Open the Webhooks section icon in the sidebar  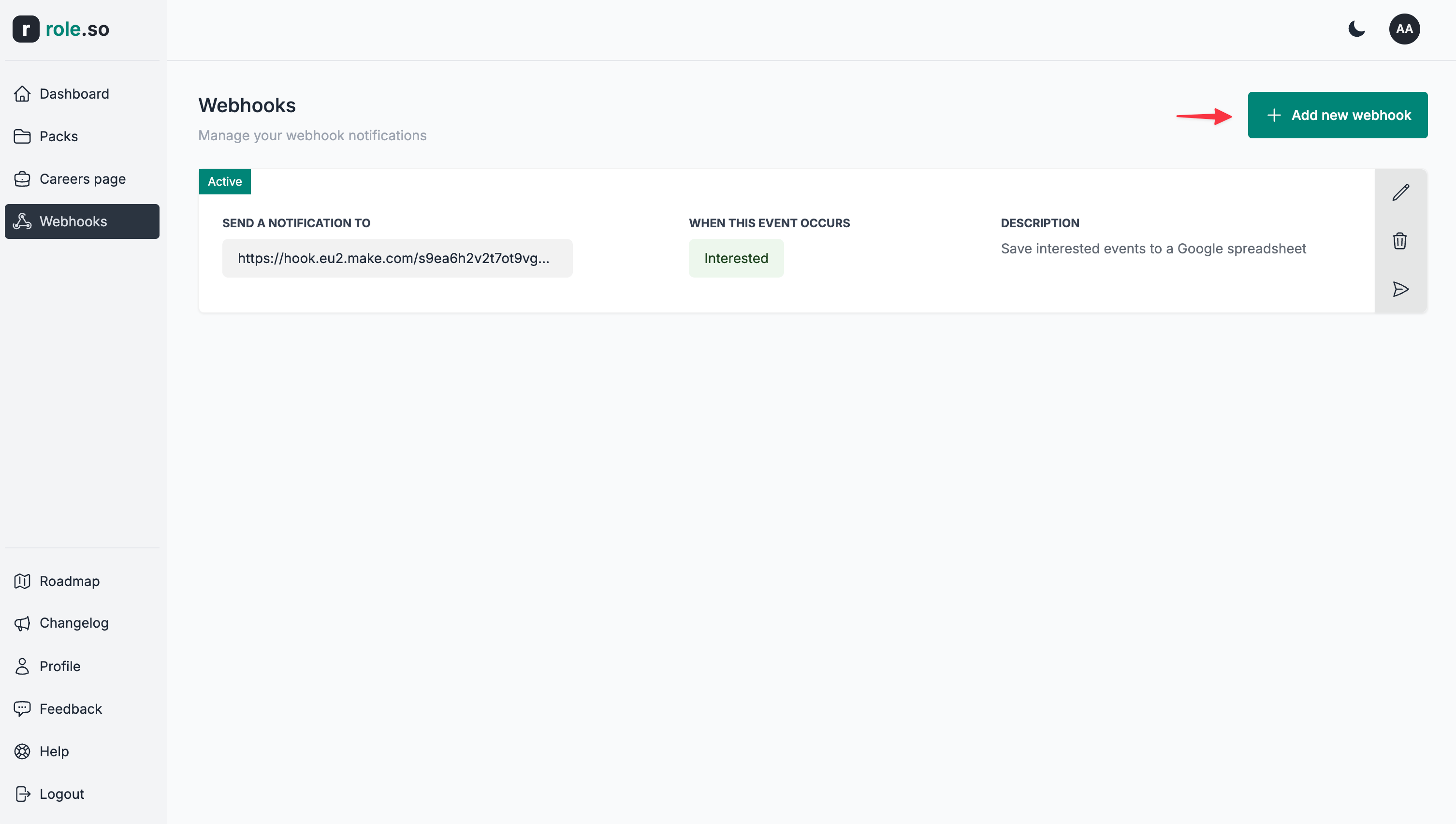pos(22,221)
